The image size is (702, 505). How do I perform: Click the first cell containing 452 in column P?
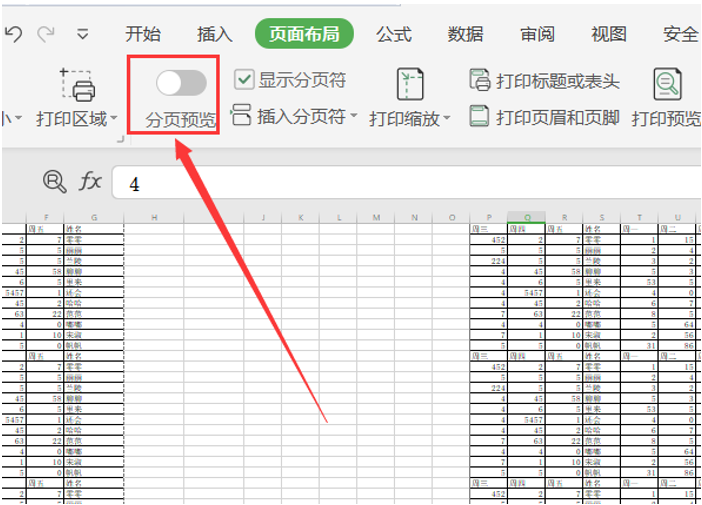click(489, 240)
